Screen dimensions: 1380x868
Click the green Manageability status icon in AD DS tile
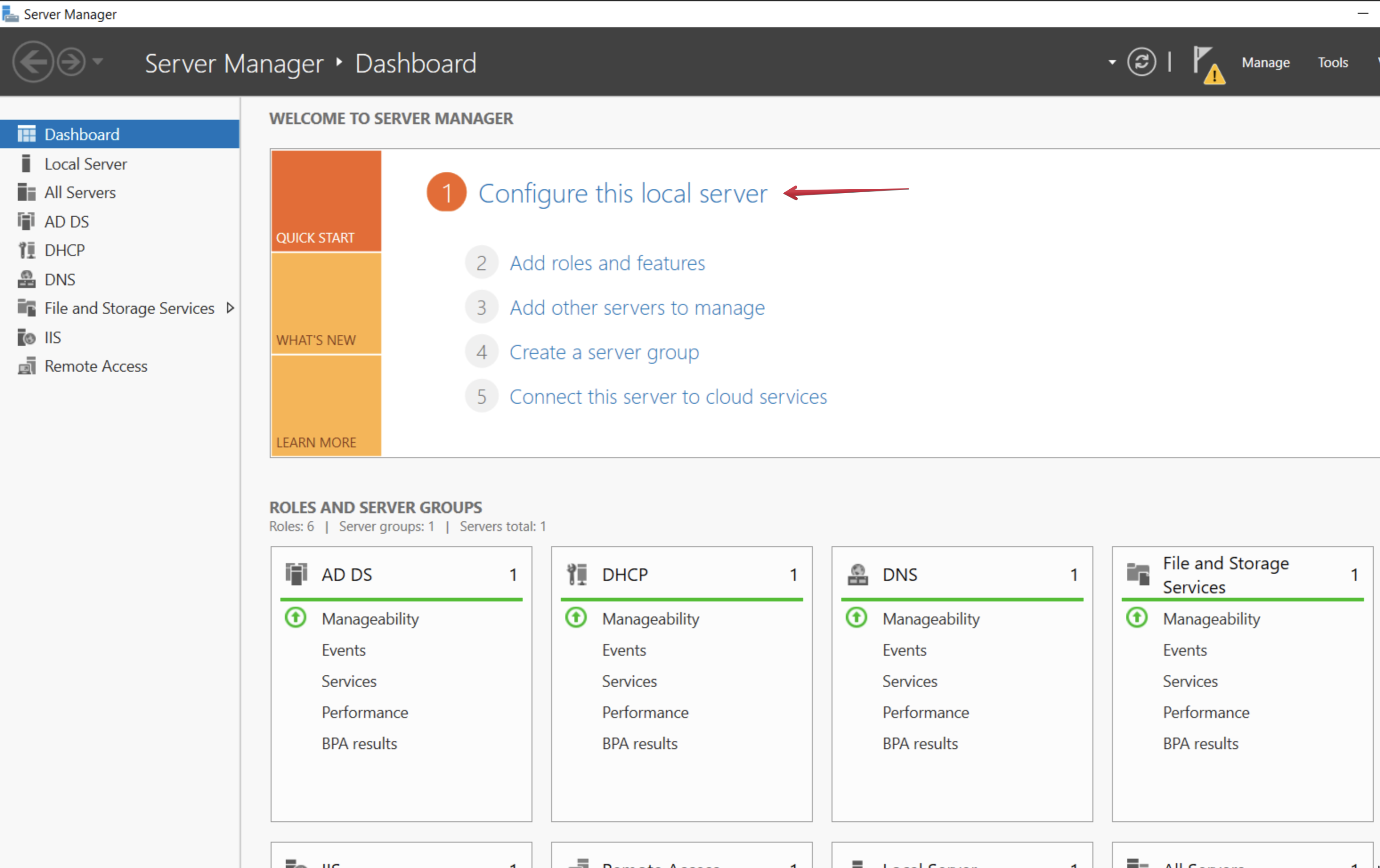tap(295, 618)
